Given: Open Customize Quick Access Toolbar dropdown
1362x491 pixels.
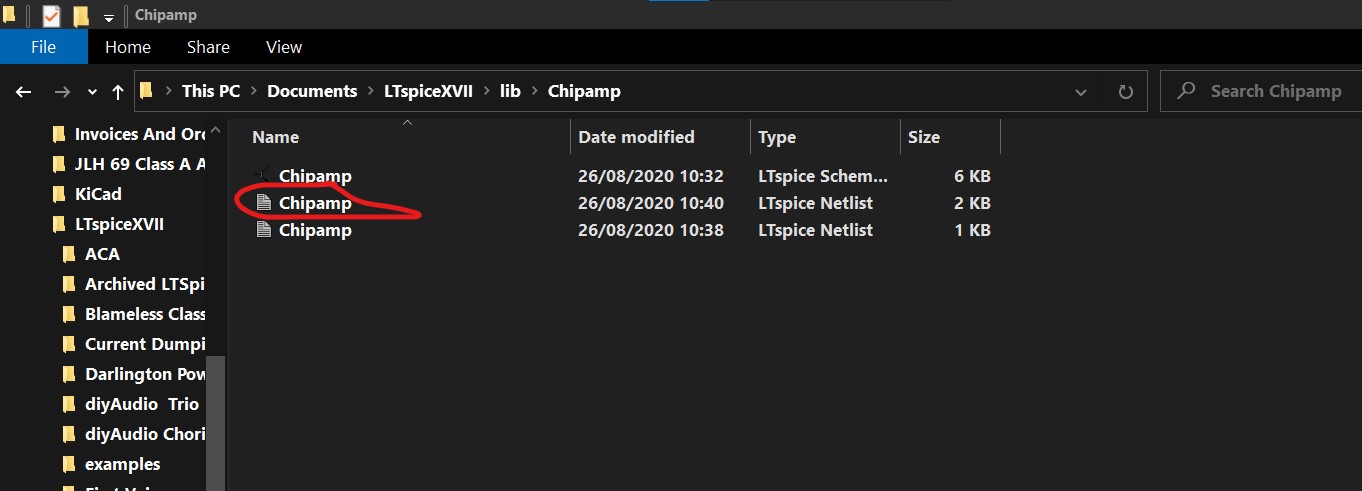Looking at the screenshot, I should pyautogui.click(x=108, y=17).
